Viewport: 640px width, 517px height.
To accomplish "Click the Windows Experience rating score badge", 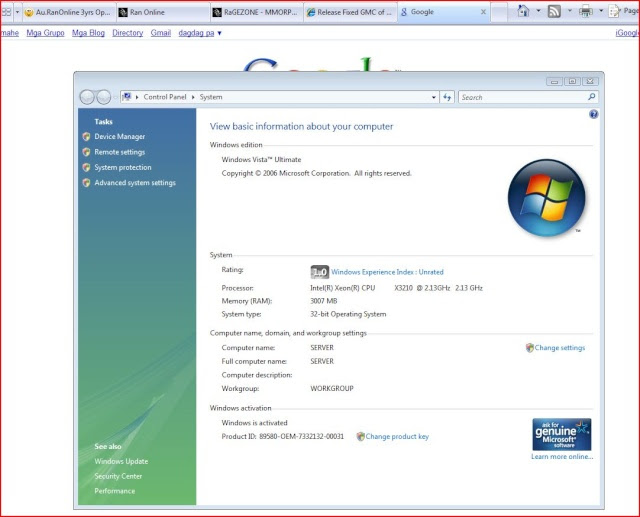I will (x=320, y=272).
